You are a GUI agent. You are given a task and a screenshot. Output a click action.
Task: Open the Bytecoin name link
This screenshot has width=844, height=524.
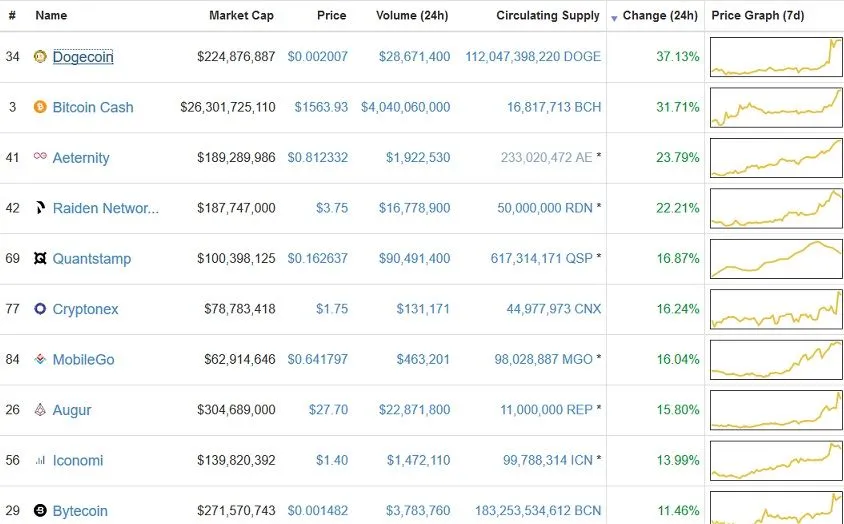tap(80, 511)
